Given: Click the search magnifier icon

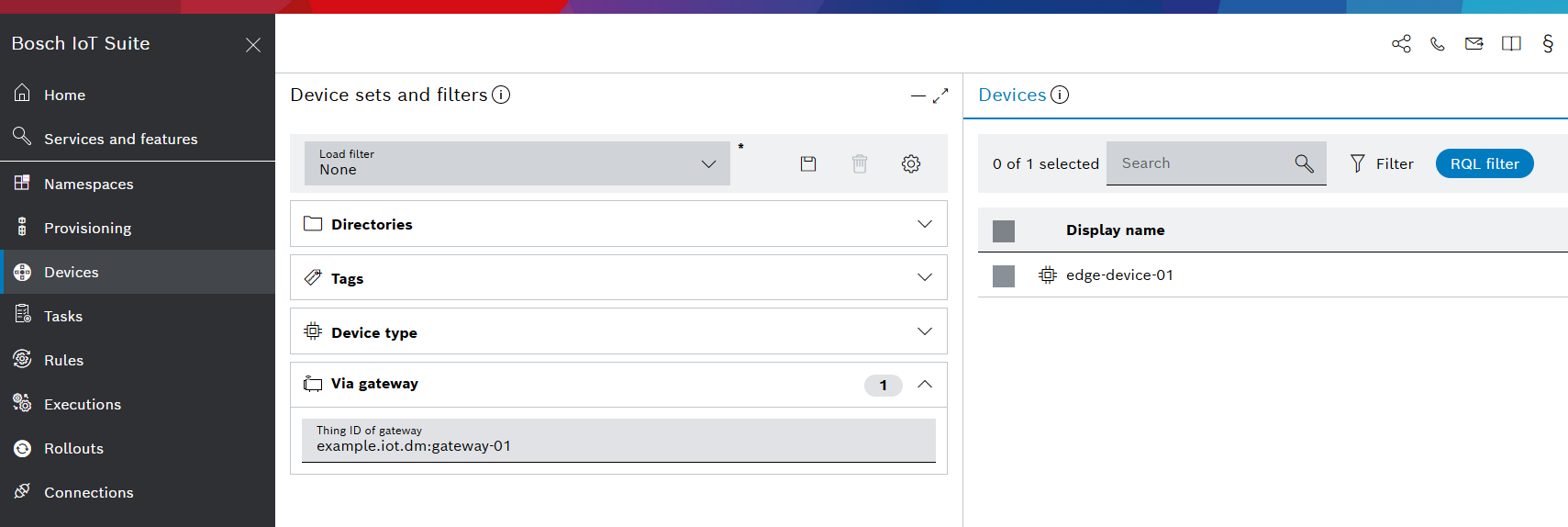Looking at the screenshot, I should click(x=1304, y=163).
